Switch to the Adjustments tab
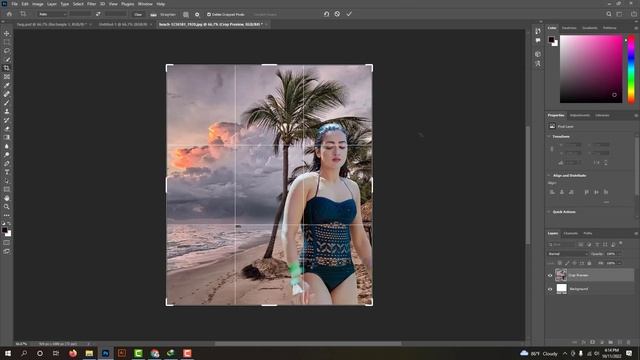Viewport: 640px width, 360px height. (x=580, y=116)
